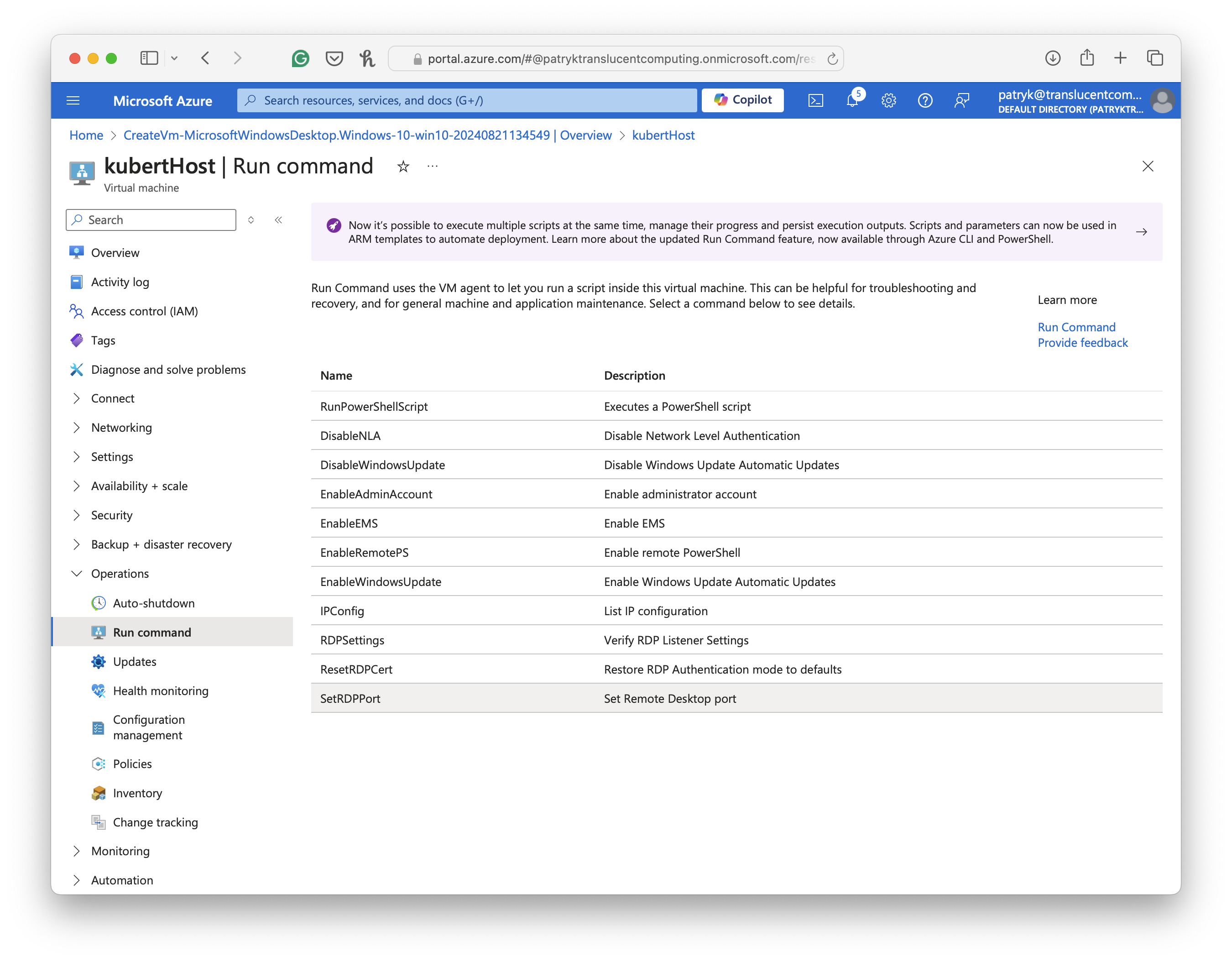The image size is (1232, 962).
Task: Open the Provide feedback link
Action: click(1082, 342)
